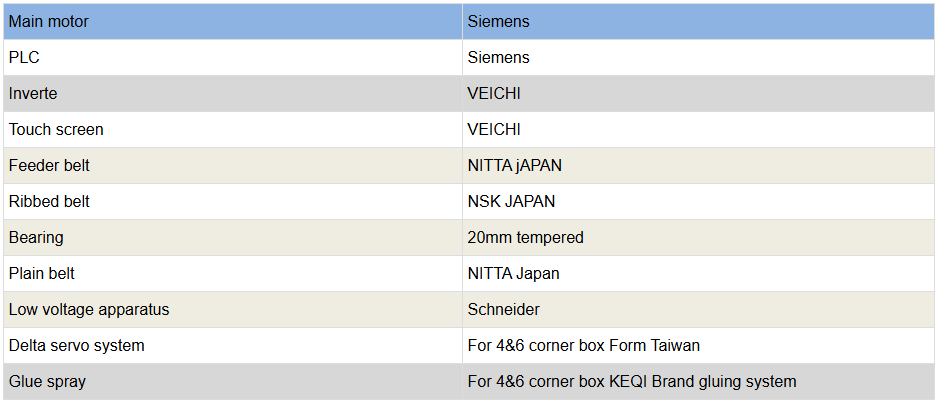943x401 pixels.
Task: Select VEICHI value in Touch screen row
Action: point(494,129)
